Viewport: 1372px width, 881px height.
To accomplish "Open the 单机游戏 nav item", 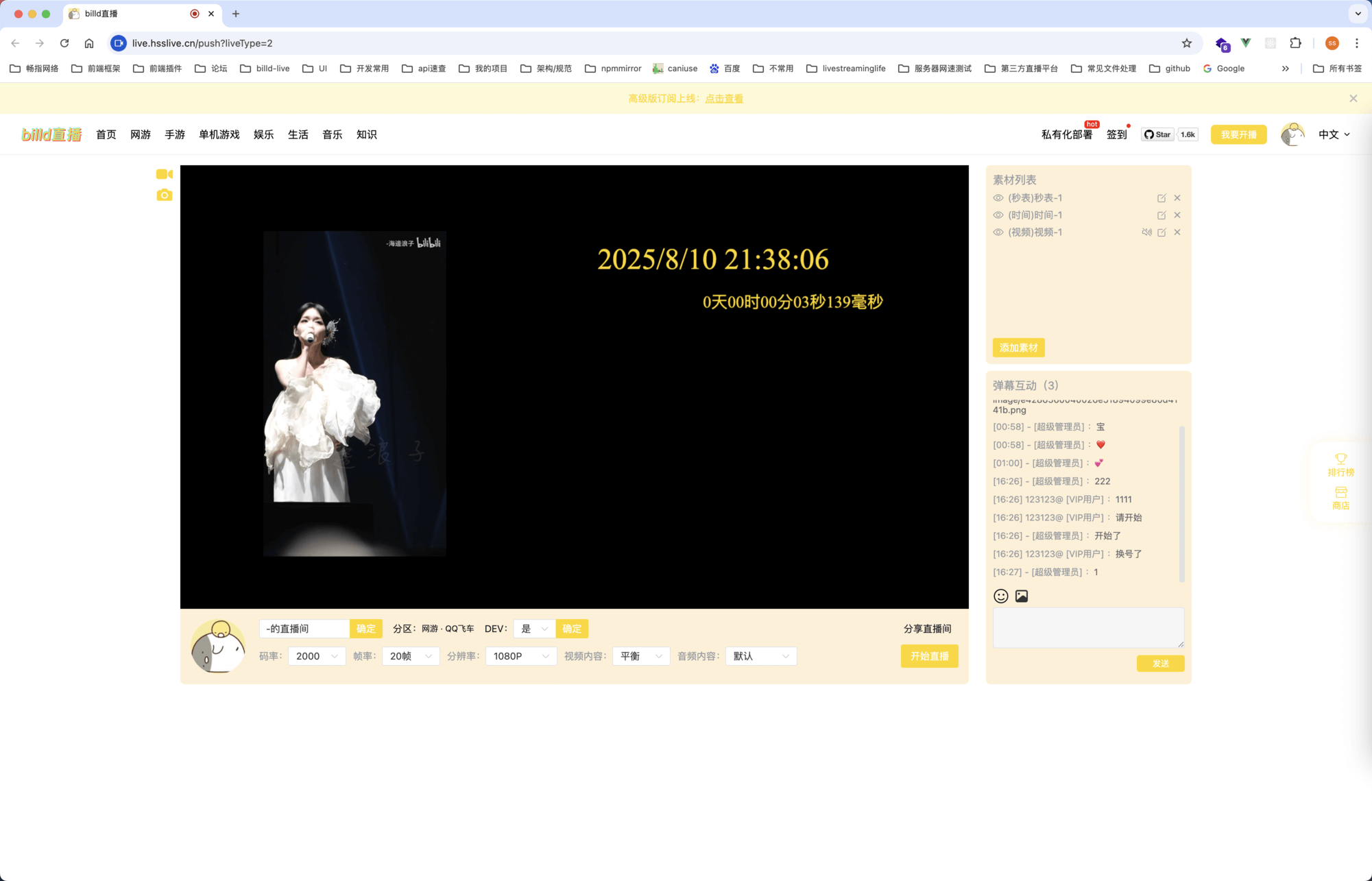I will coord(219,134).
